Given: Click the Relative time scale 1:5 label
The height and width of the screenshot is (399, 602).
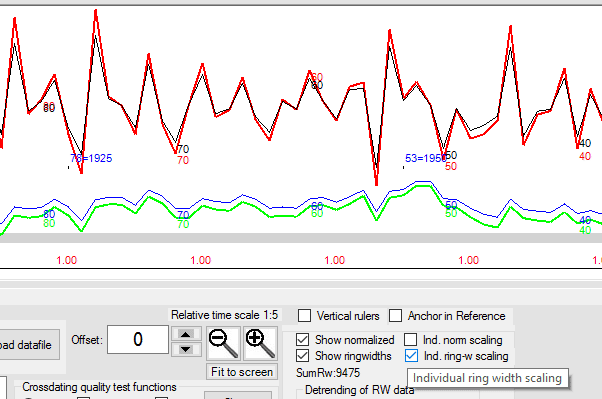Looking at the screenshot, I should (x=225, y=315).
